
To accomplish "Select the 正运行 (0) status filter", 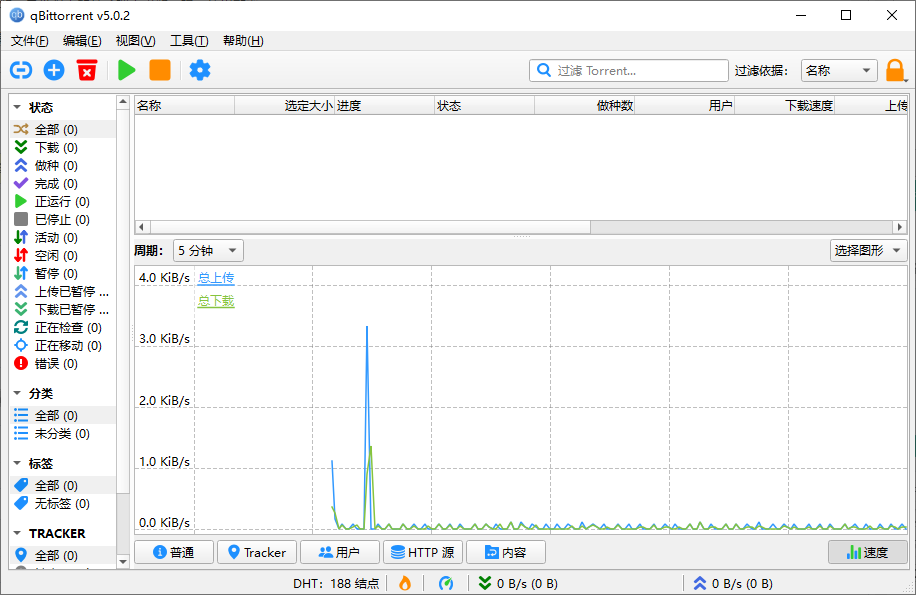I will [x=63, y=201].
